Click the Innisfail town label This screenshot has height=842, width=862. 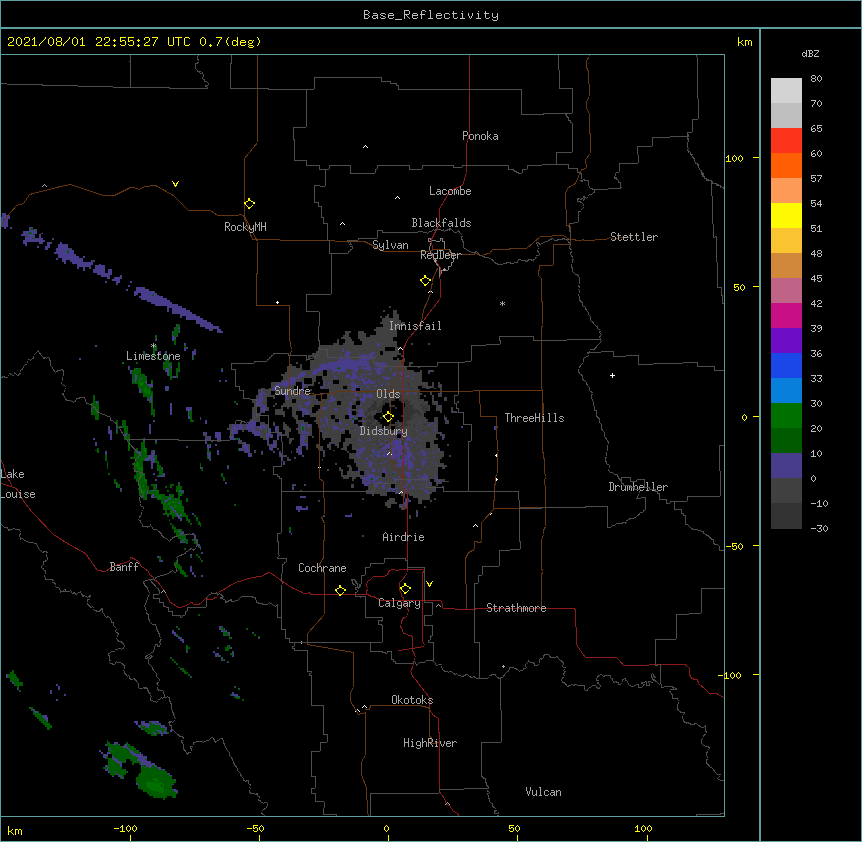point(415,326)
